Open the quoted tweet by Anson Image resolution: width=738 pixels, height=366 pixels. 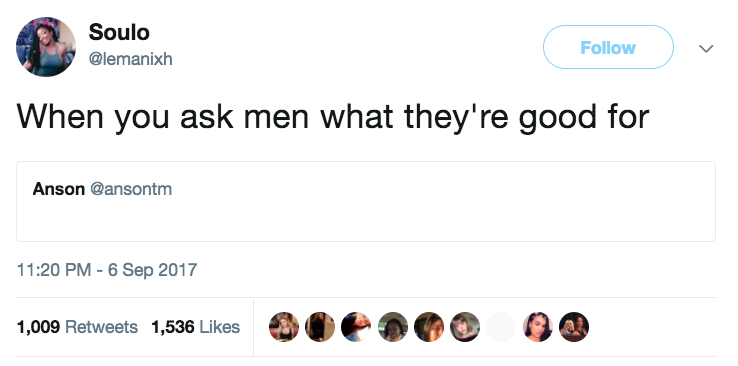[x=366, y=201]
